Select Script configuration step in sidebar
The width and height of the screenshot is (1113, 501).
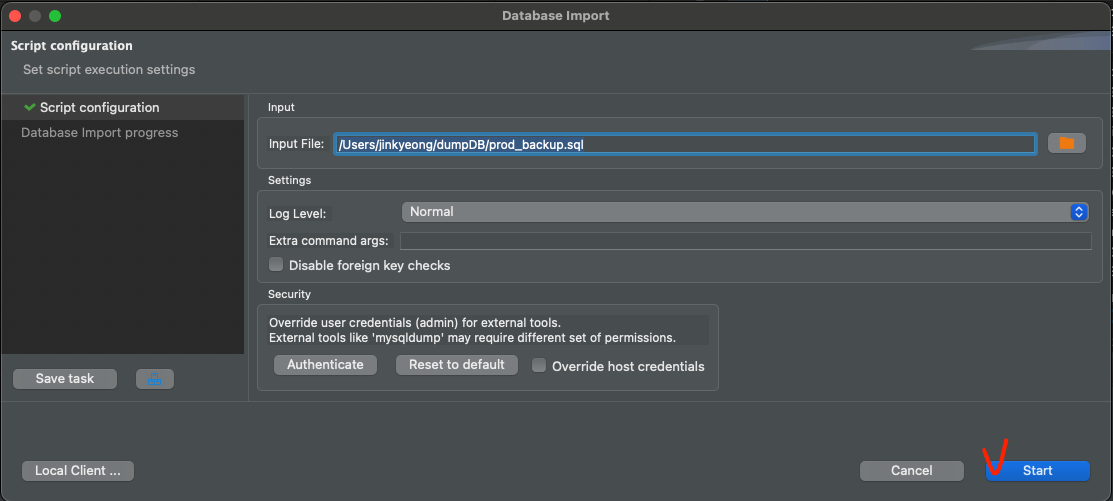99,107
